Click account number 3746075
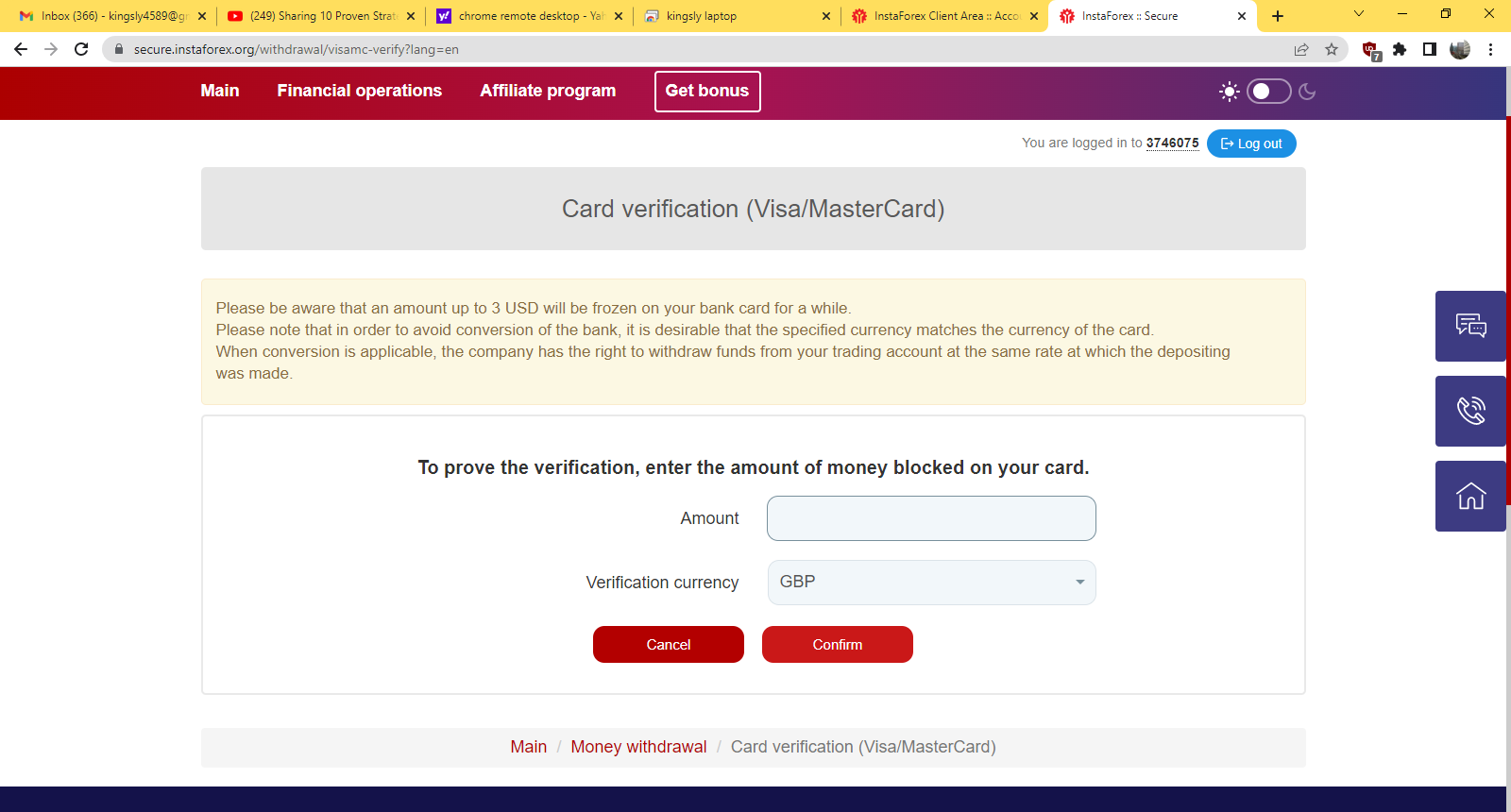Viewport: 1511px width, 812px height. coord(1173,143)
